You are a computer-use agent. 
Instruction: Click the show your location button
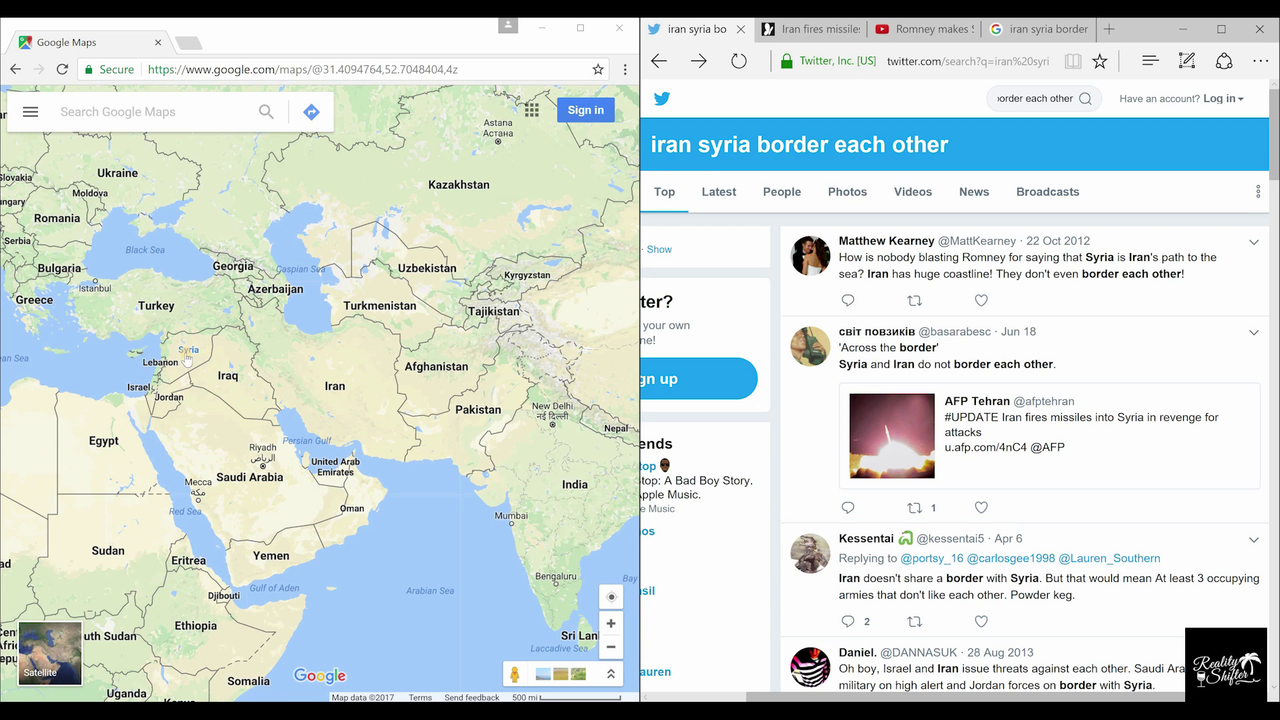click(611, 597)
